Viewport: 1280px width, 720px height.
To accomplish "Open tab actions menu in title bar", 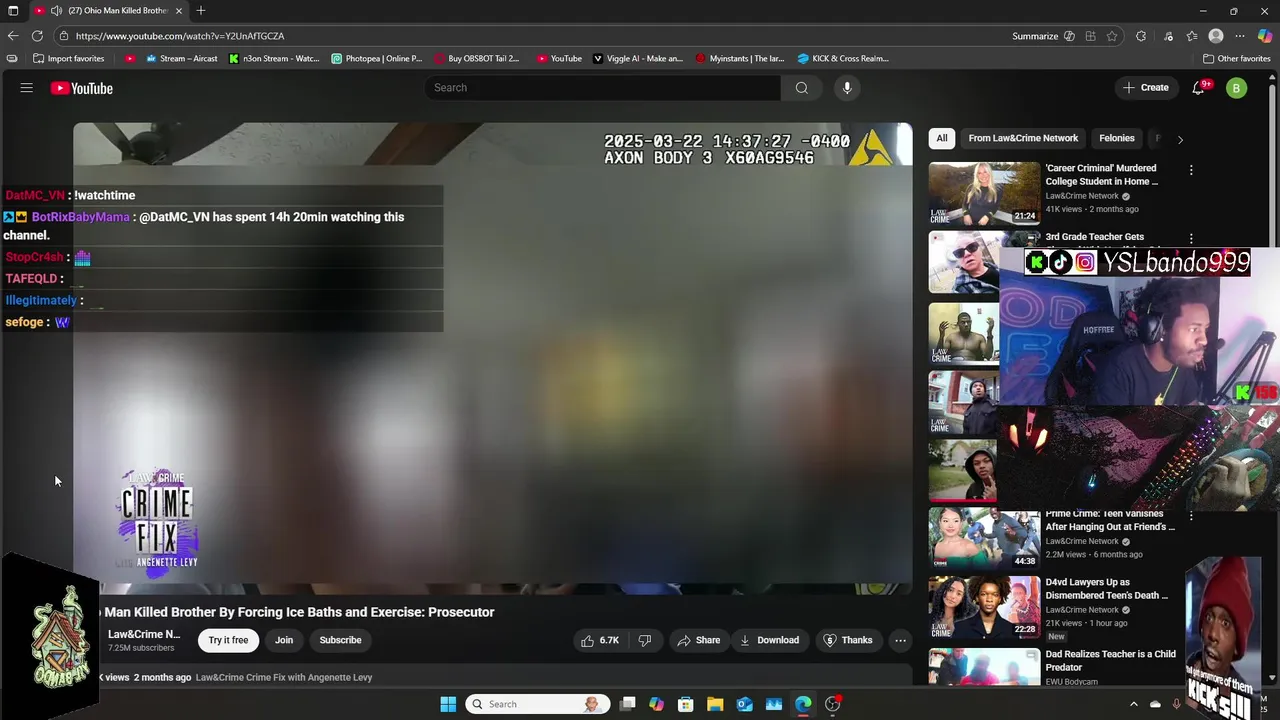I will [x=13, y=11].
